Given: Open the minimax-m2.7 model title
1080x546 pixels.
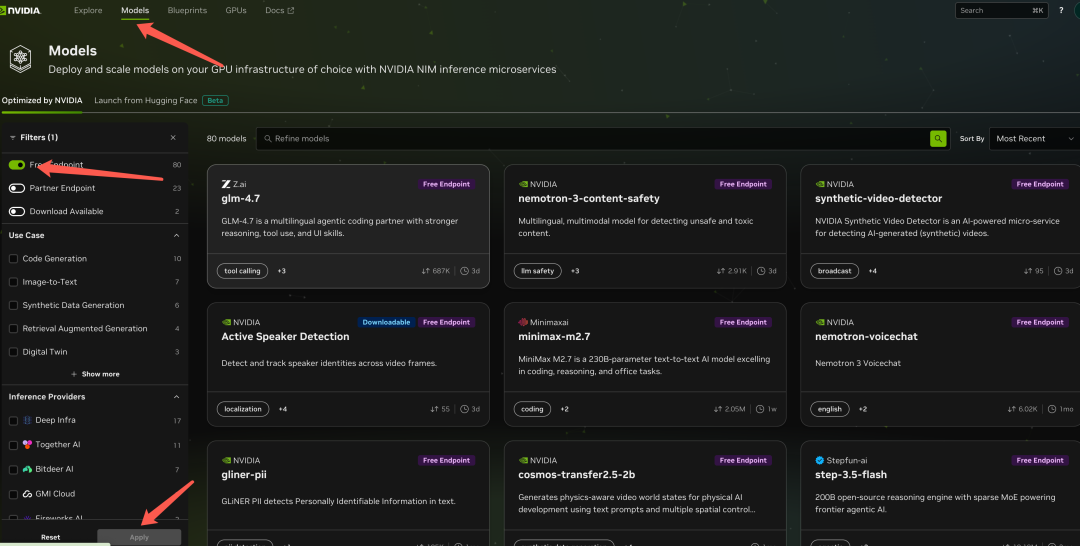Looking at the screenshot, I should 554,337.
